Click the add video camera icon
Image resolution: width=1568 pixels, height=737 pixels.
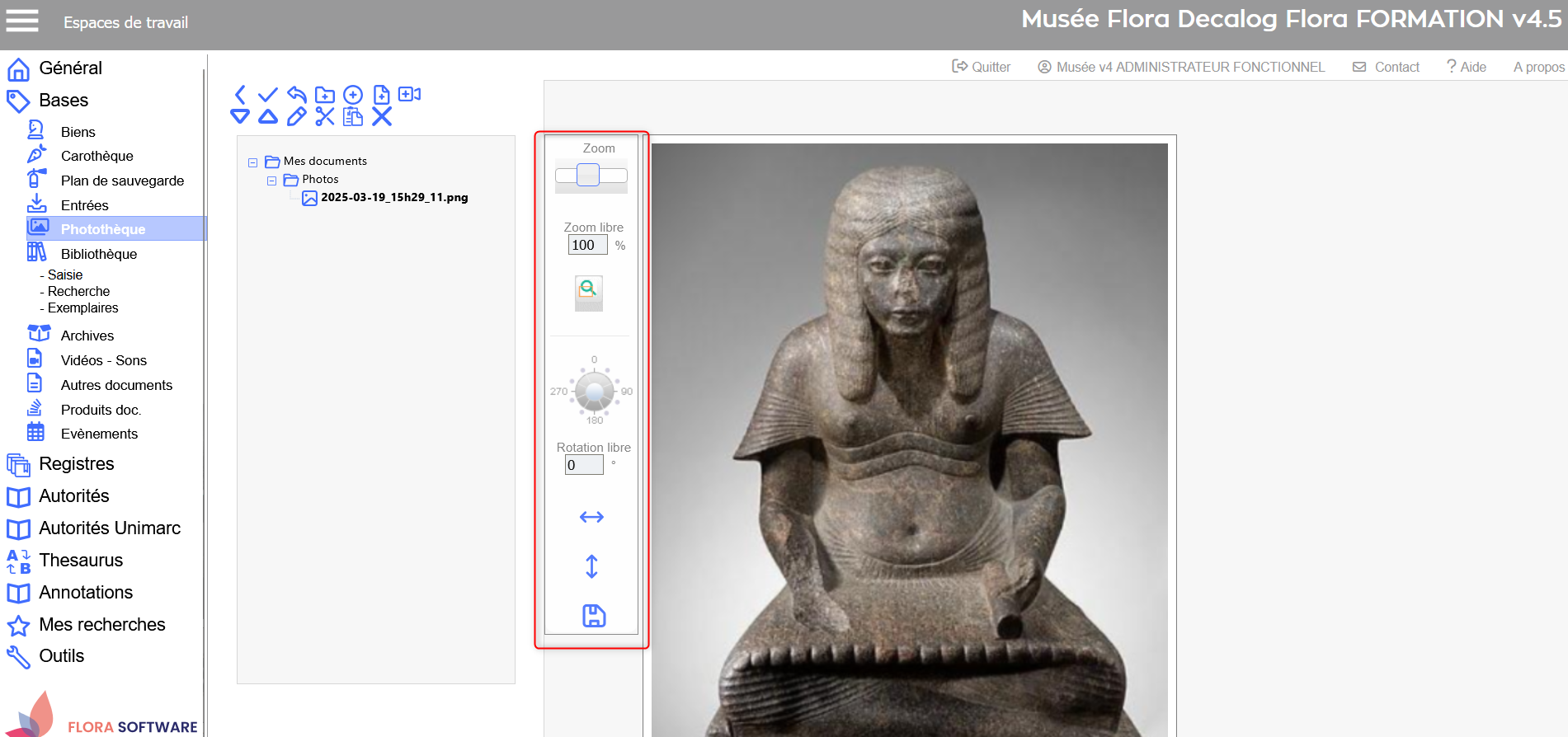coord(410,95)
